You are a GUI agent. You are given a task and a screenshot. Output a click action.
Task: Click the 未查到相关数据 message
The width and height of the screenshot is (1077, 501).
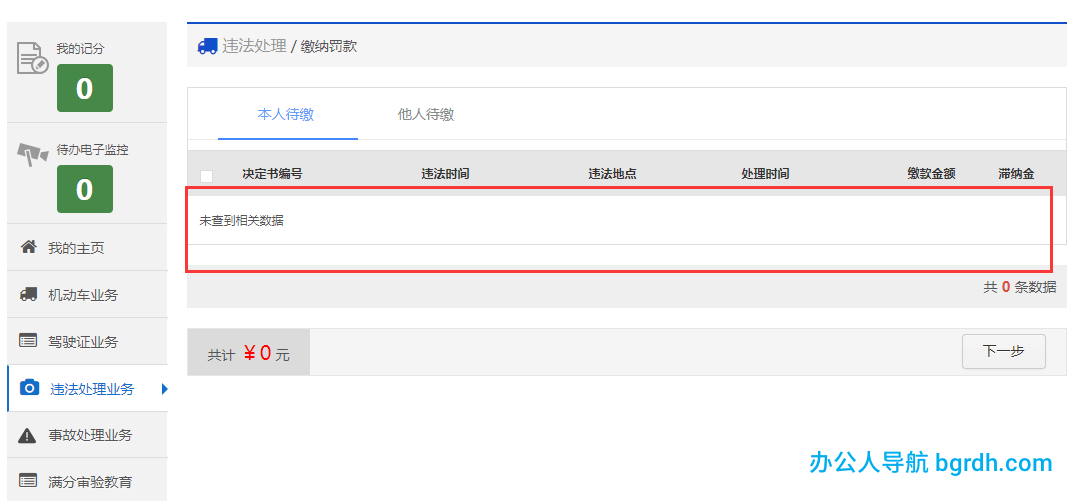242,221
